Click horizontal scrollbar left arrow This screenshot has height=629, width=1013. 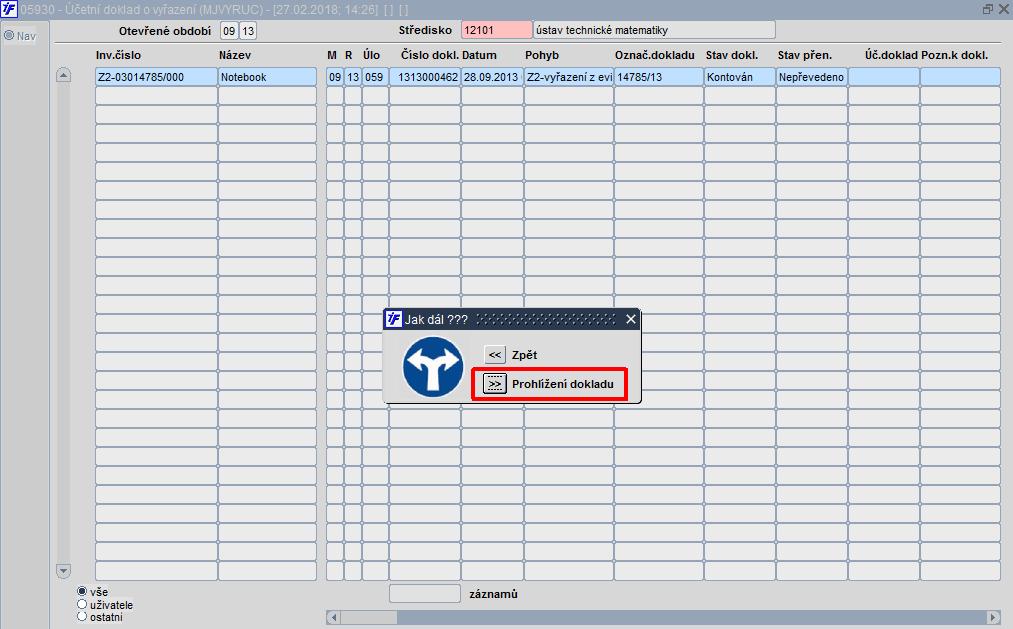point(334,617)
